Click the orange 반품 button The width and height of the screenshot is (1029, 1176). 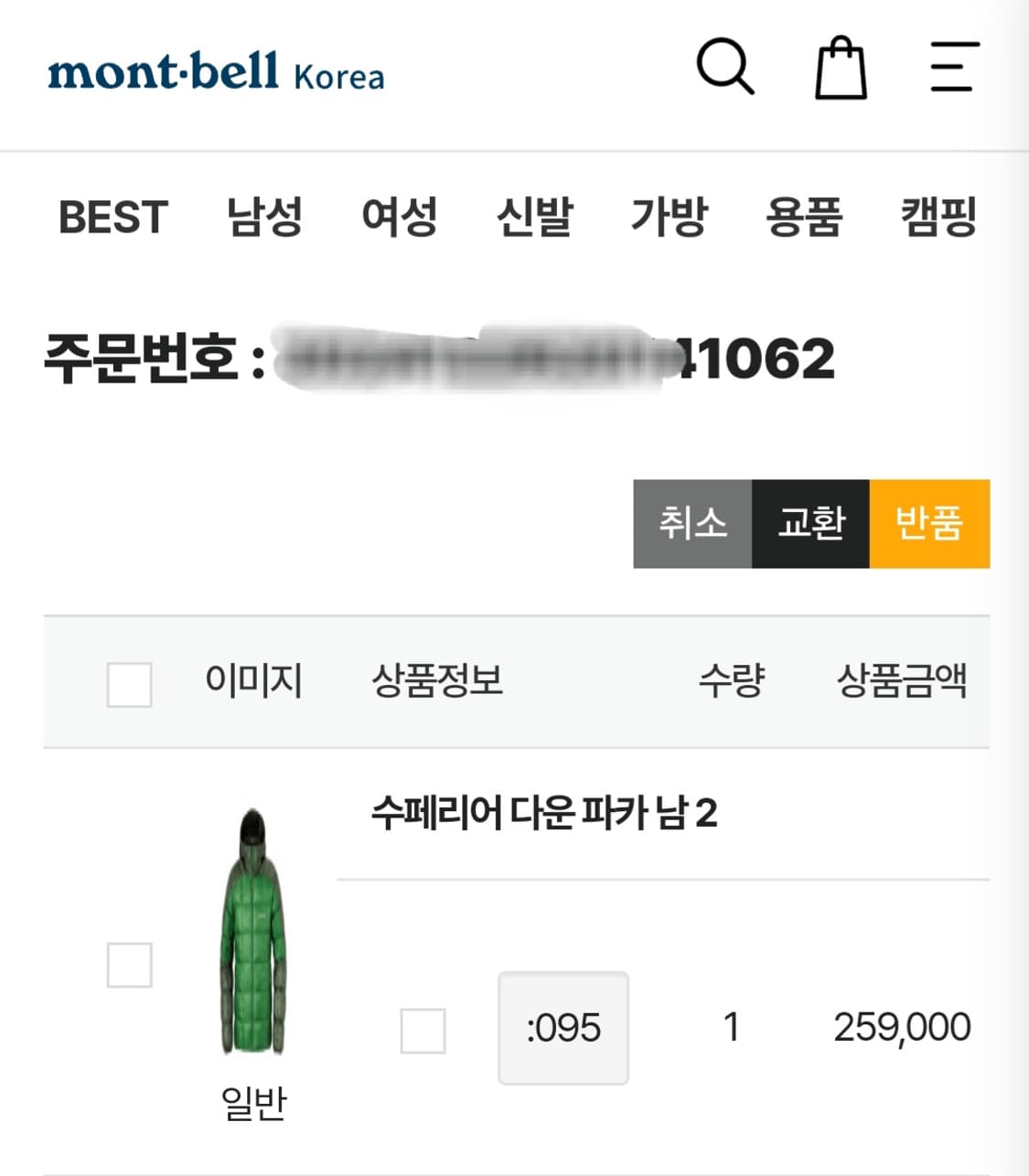pos(929,524)
